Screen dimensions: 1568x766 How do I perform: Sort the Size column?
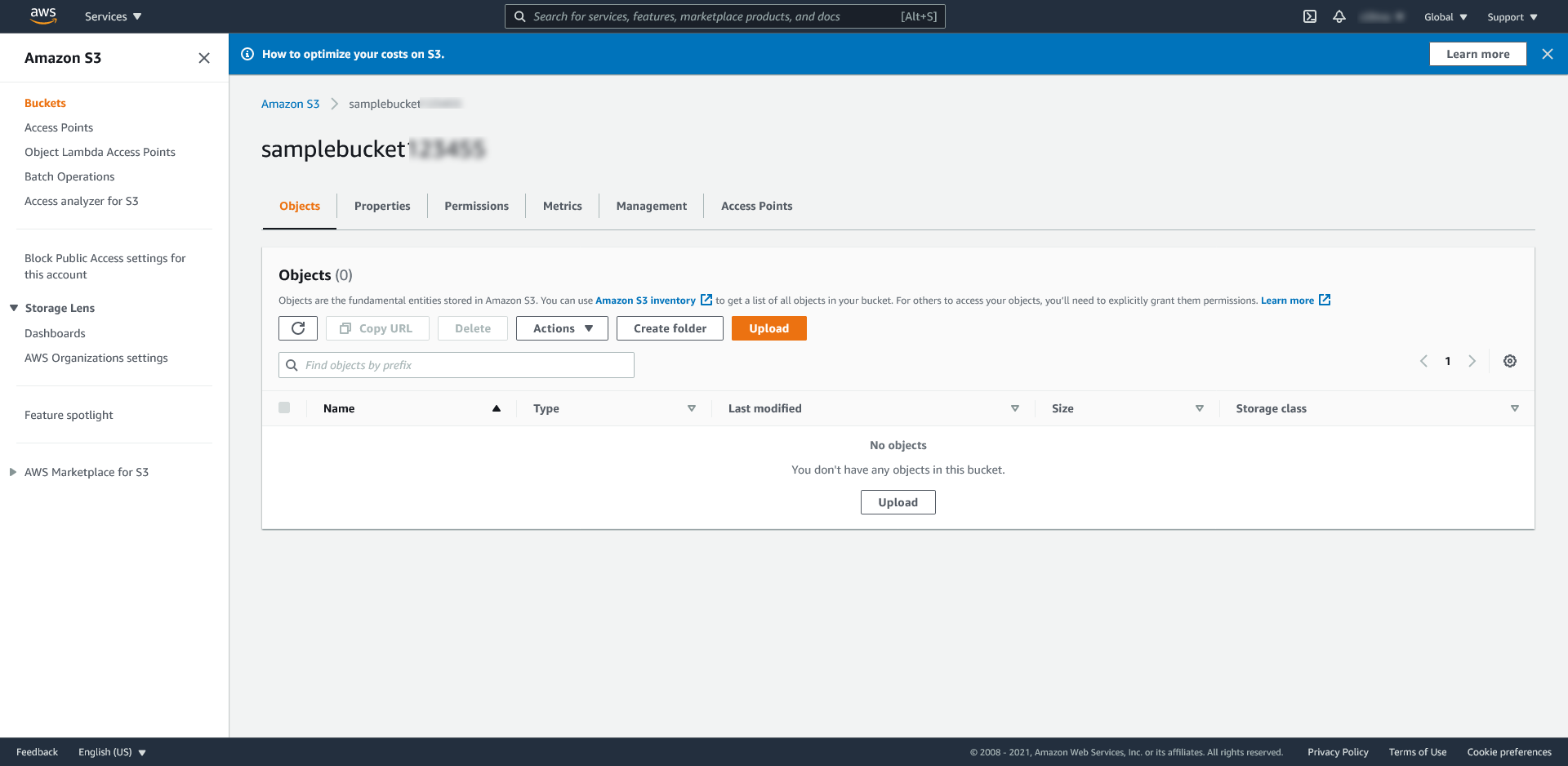point(1200,408)
